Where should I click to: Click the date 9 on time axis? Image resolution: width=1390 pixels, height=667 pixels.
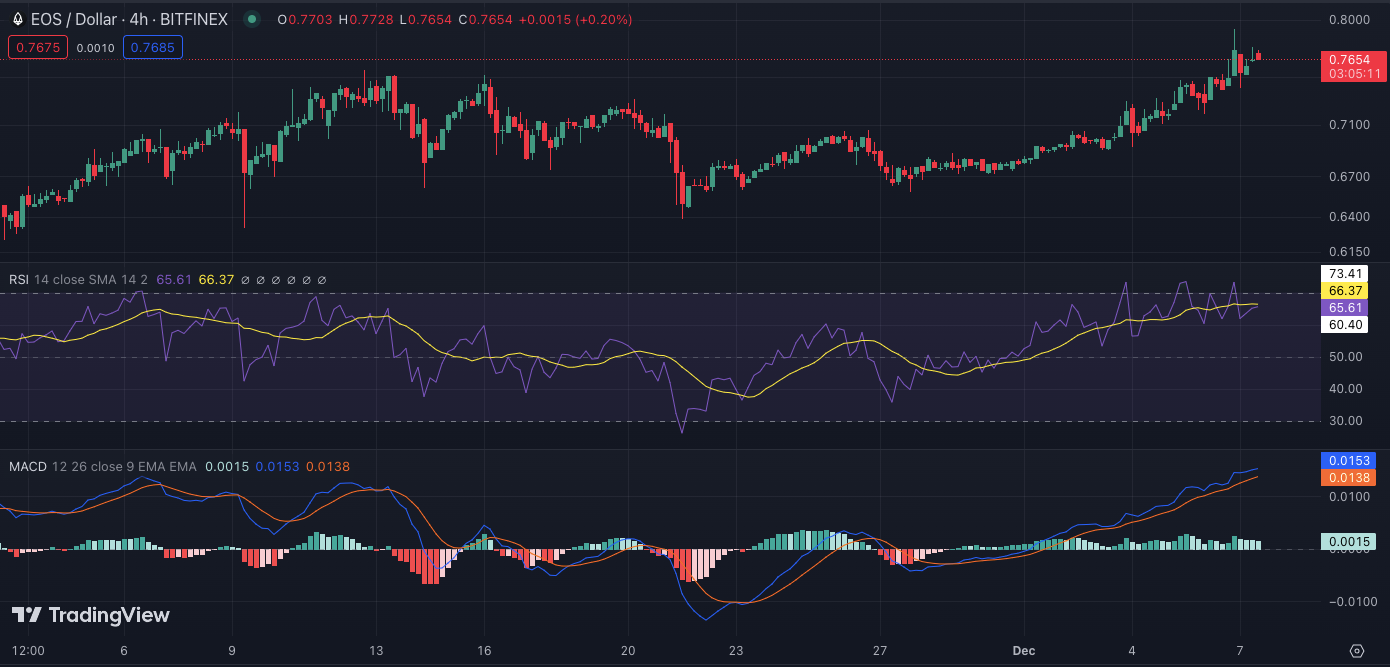[x=232, y=650]
